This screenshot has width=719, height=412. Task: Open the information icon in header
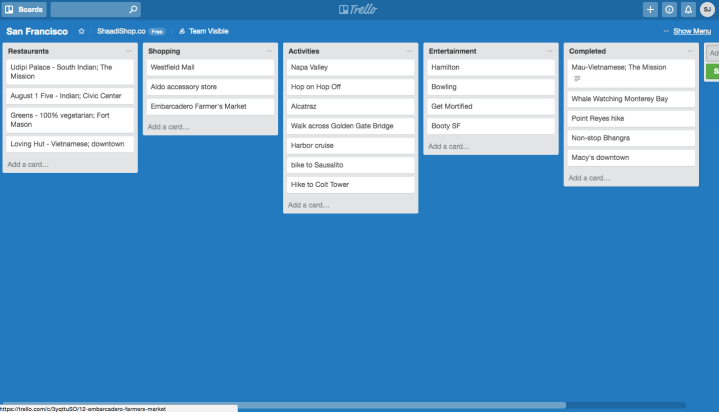point(669,10)
